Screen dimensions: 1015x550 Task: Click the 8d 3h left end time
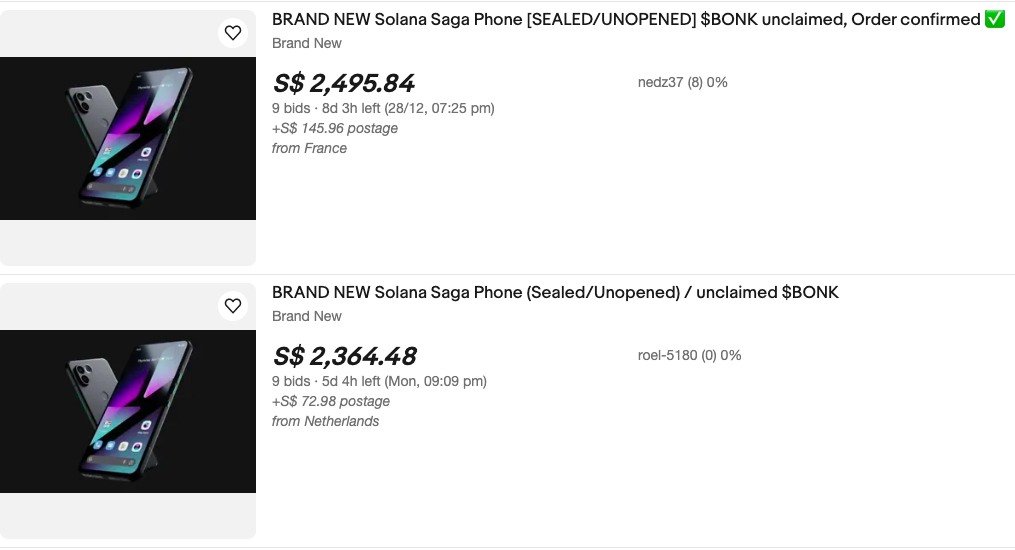[408, 108]
